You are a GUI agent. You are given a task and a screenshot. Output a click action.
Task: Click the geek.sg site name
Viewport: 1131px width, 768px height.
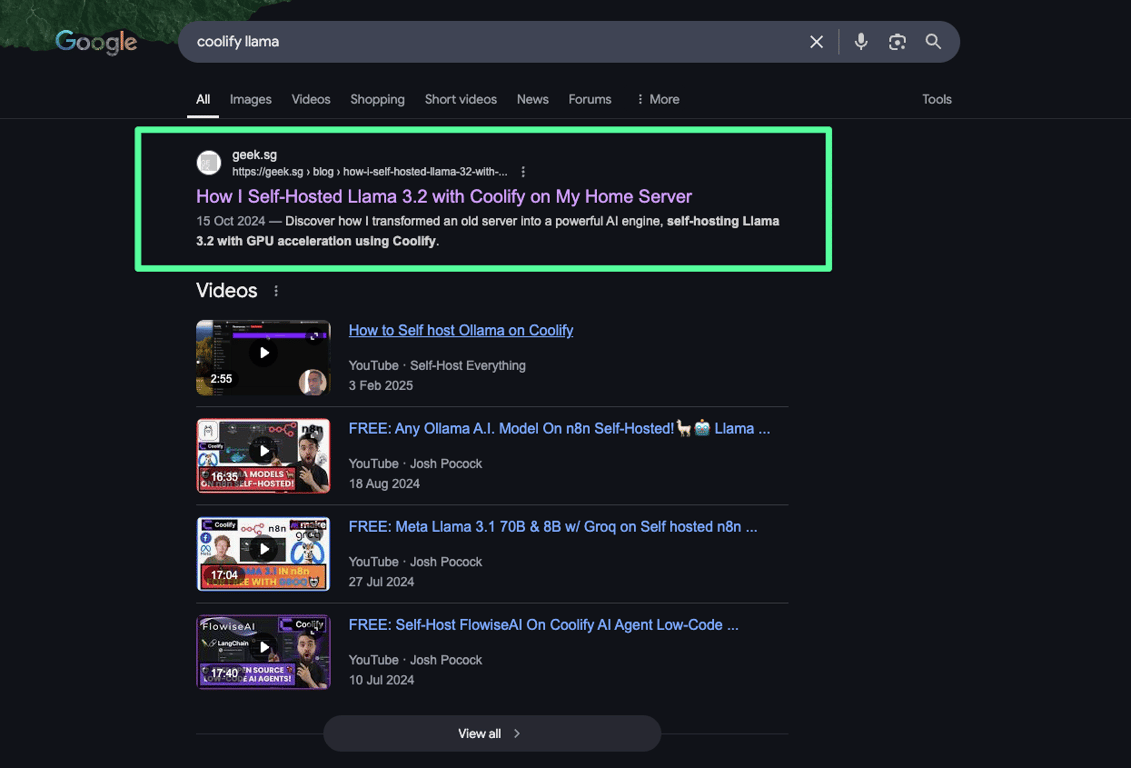click(254, 154)
